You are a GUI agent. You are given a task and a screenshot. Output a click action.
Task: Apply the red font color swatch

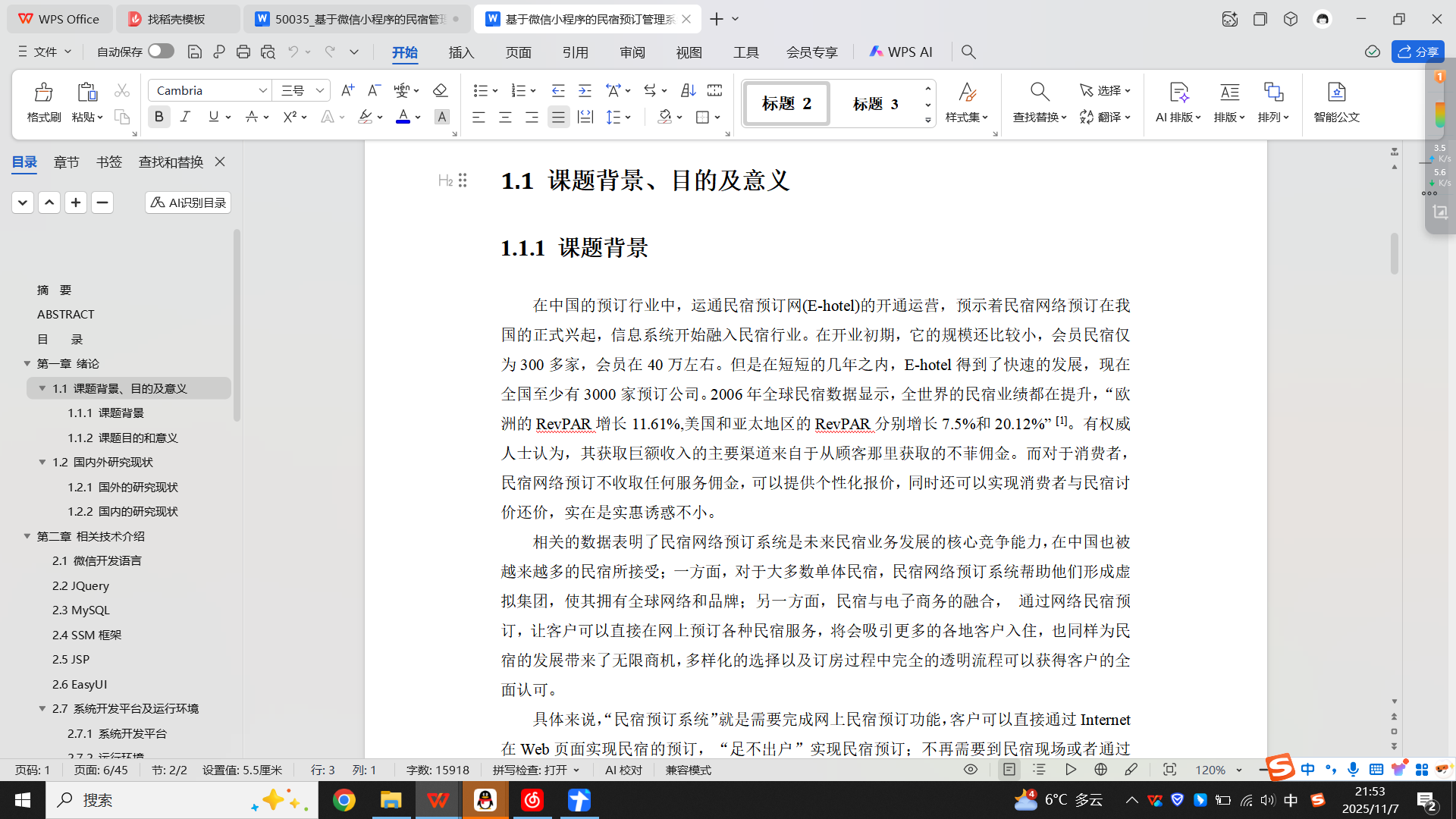(x=403, y=117)
